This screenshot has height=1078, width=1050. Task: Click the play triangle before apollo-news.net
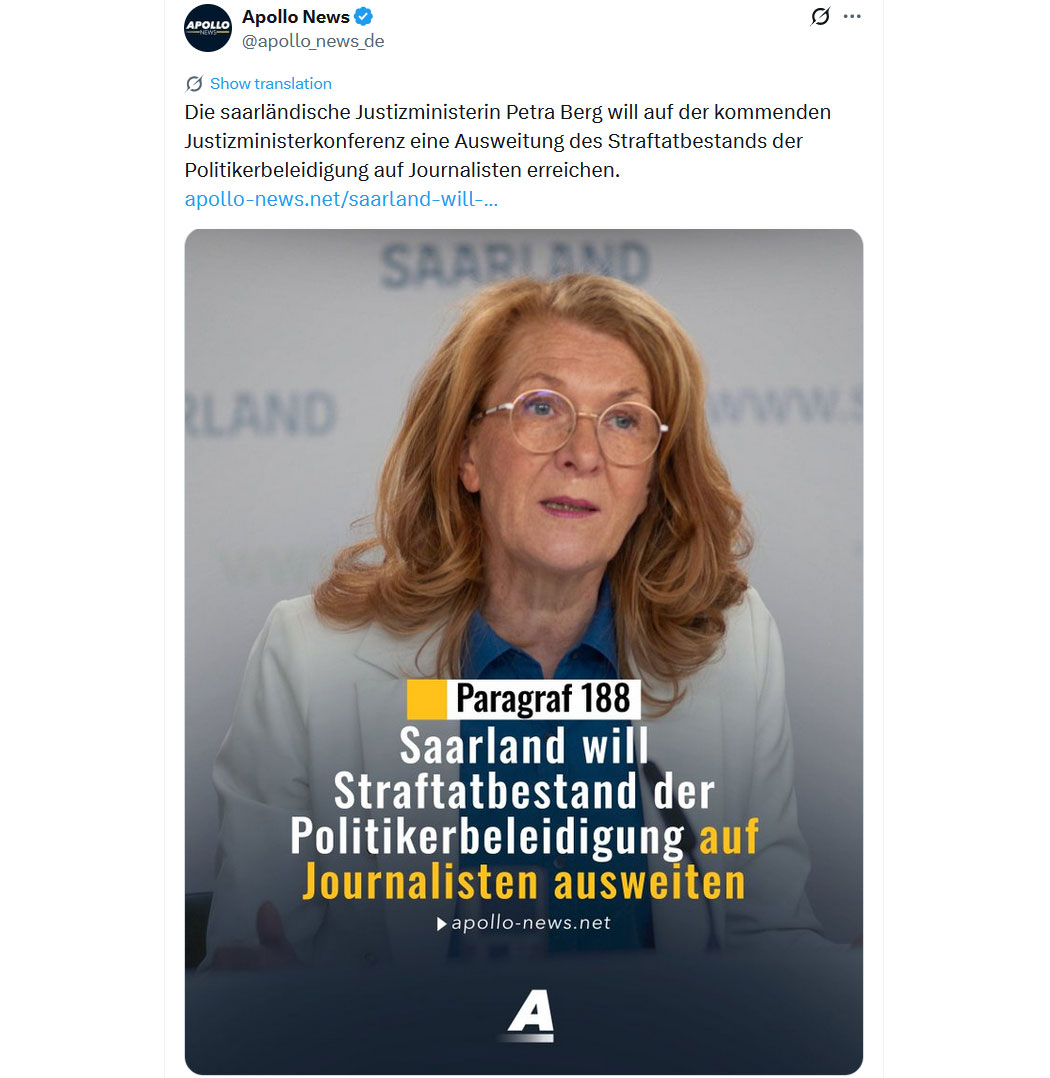pos(441,924)
